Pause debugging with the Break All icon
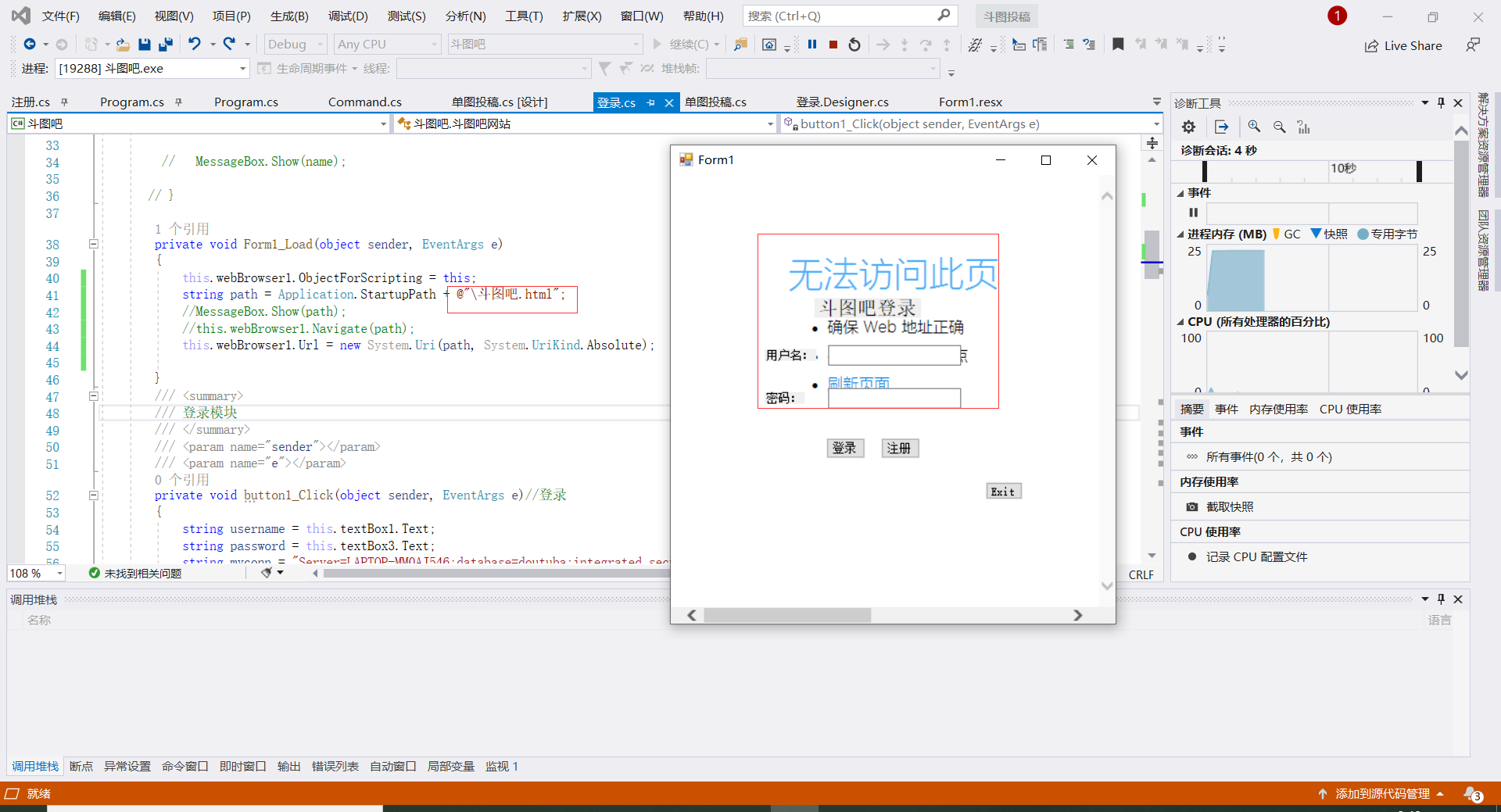 [812, 45]
